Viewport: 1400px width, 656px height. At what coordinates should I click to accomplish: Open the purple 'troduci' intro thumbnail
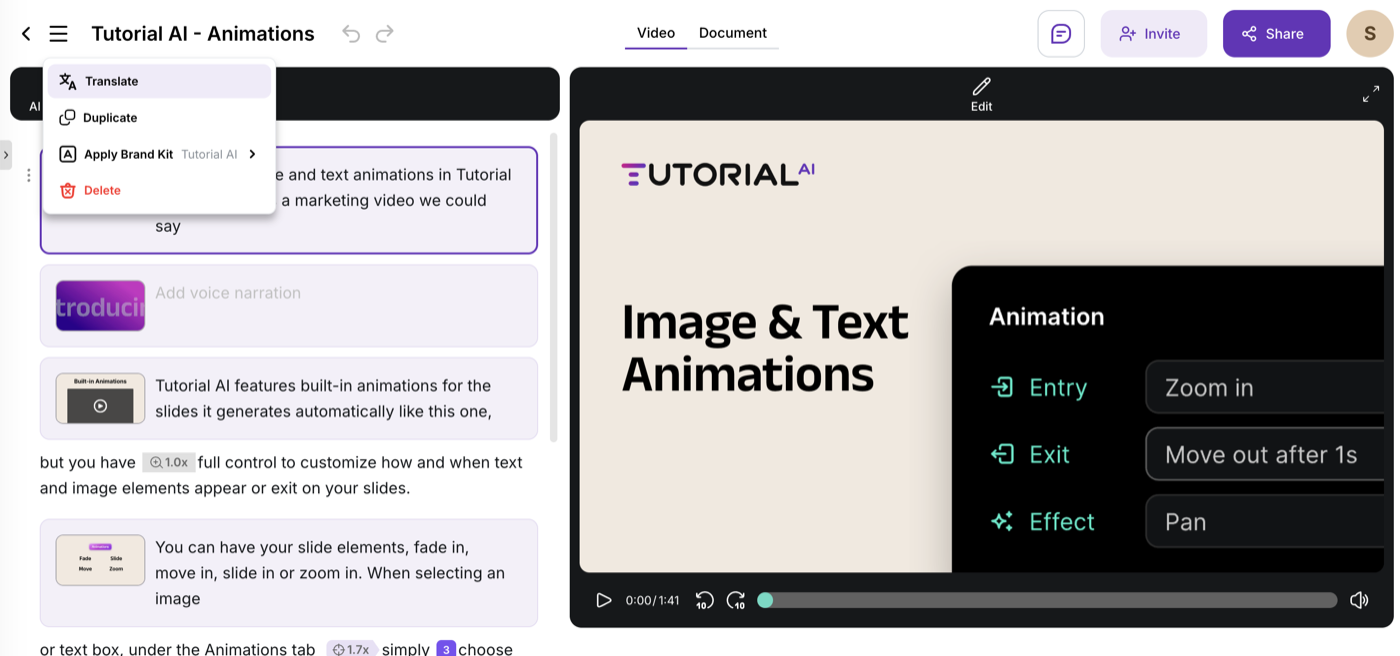click(100, 305)
